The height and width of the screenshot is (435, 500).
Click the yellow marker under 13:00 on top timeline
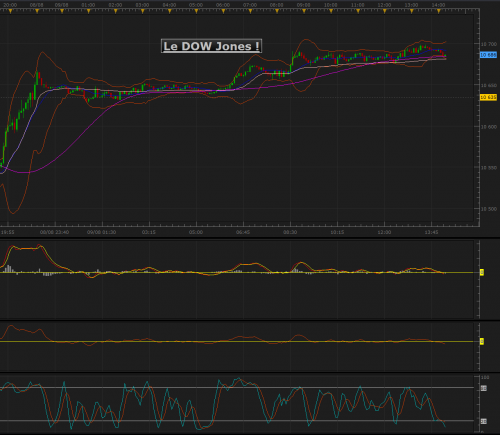tap(412, 11)
